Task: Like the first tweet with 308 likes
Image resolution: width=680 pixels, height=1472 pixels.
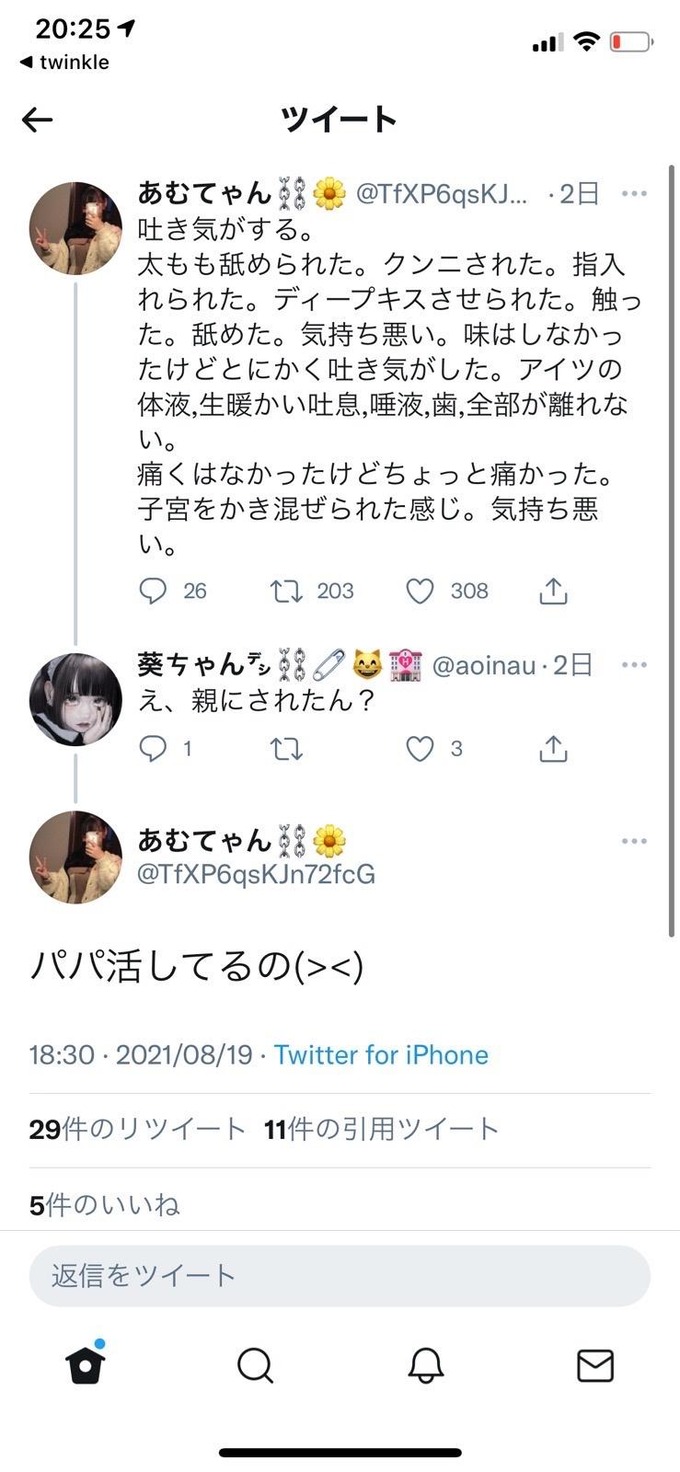Action: (x=420, y=591)
